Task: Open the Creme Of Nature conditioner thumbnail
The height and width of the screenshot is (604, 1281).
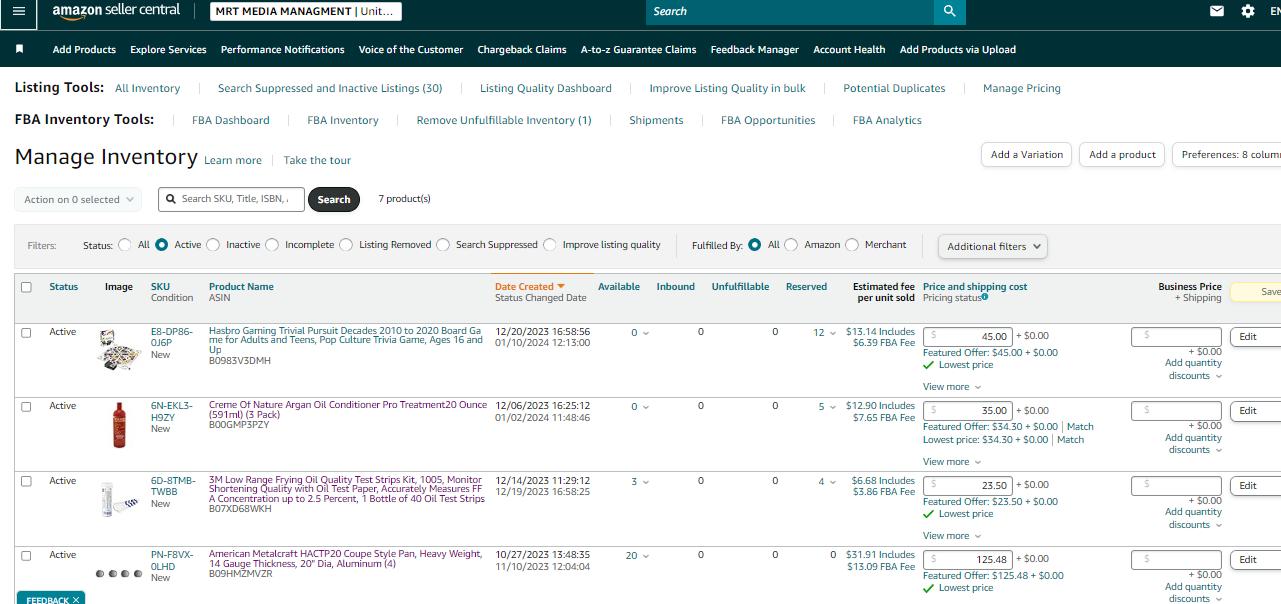Action: click(119, 424)
